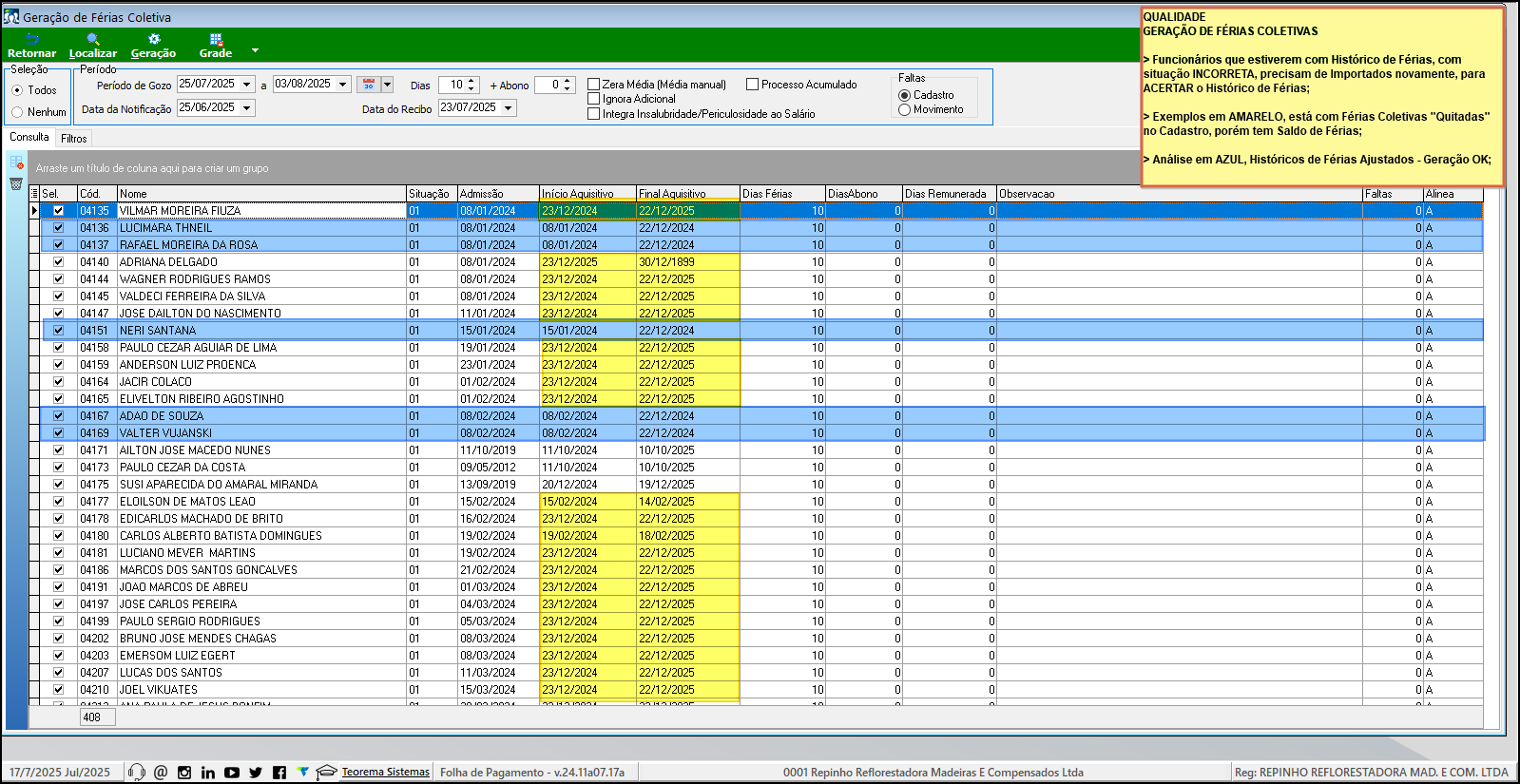Sort by the Final Aquisitivo column header

[x=688, y=194]
